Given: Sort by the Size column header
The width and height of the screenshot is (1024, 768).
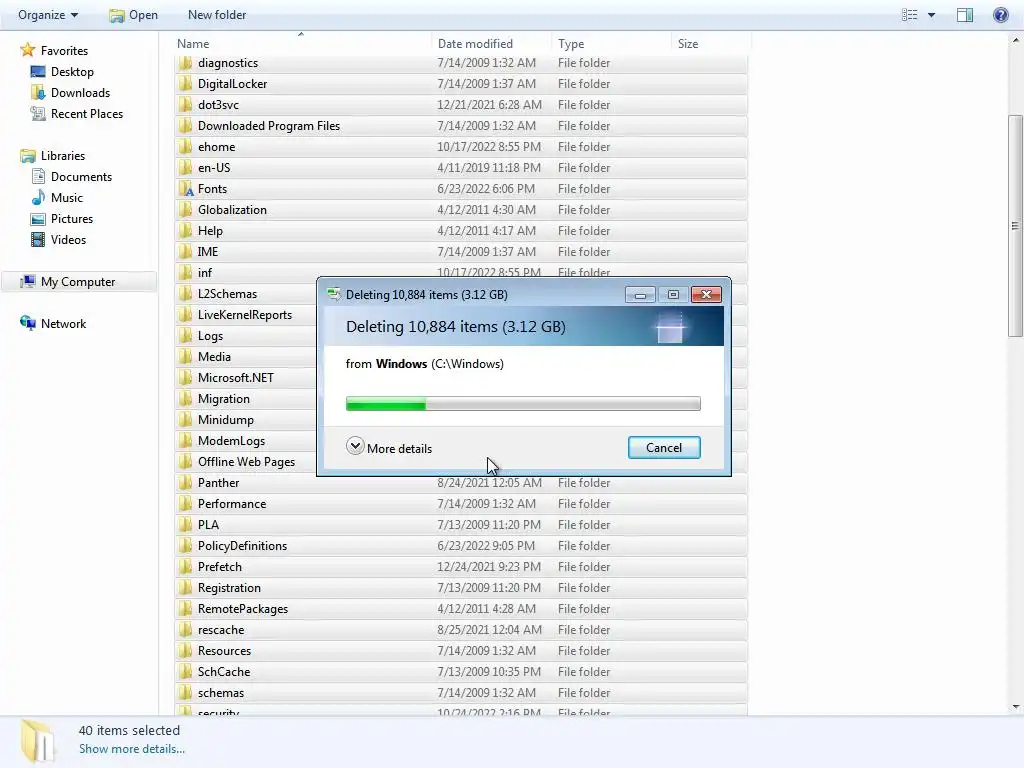Looking at the screenshot, I should 688,44.
